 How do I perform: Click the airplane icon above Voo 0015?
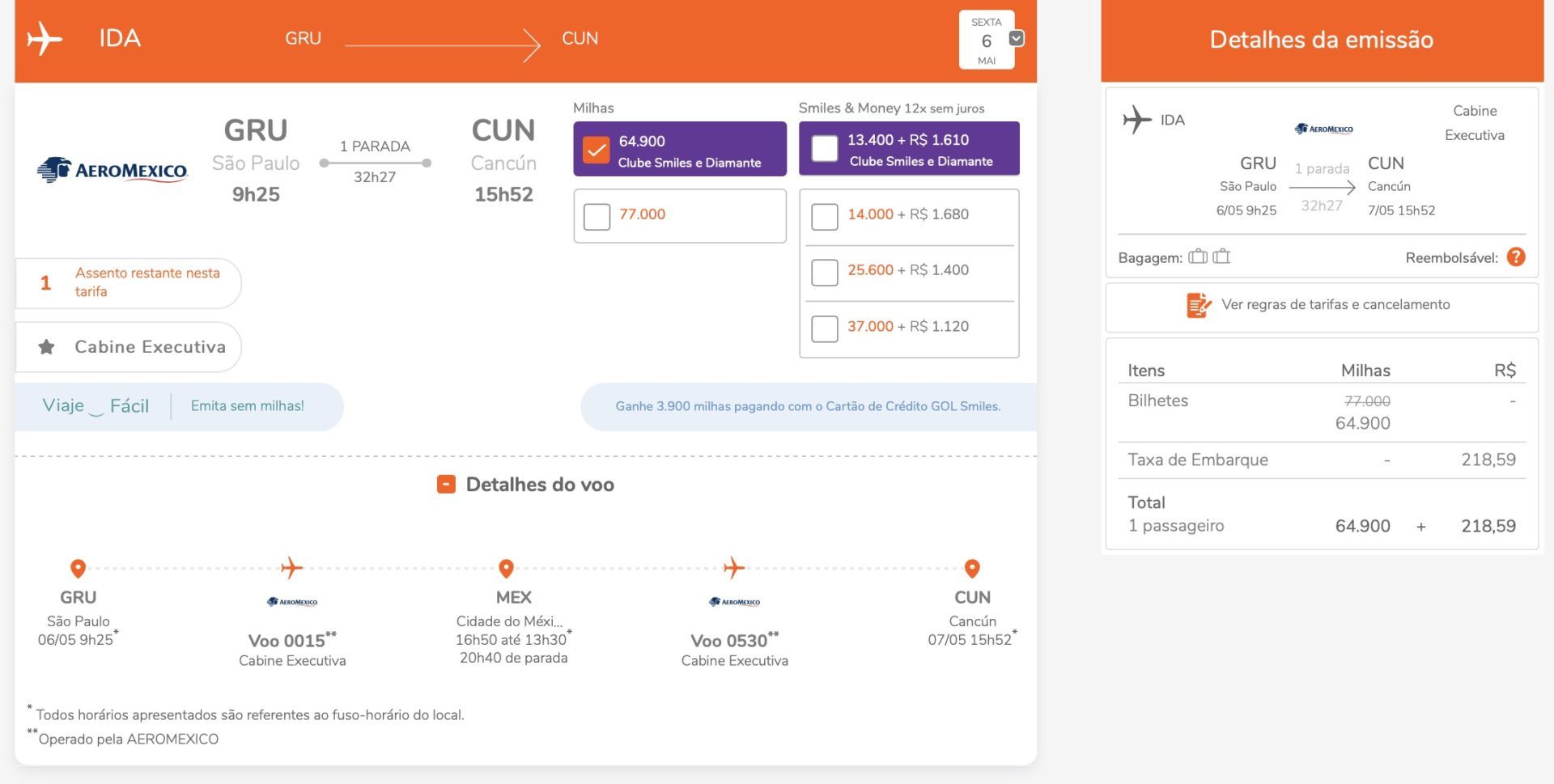tap(292, 568)
